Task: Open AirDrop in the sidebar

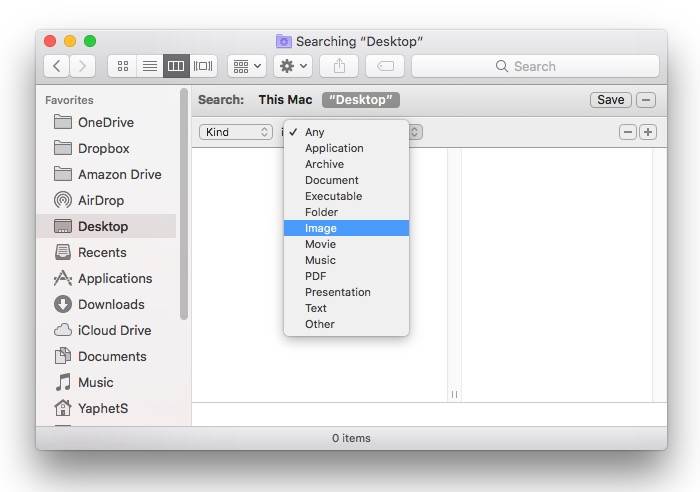Action: [106, 200]
